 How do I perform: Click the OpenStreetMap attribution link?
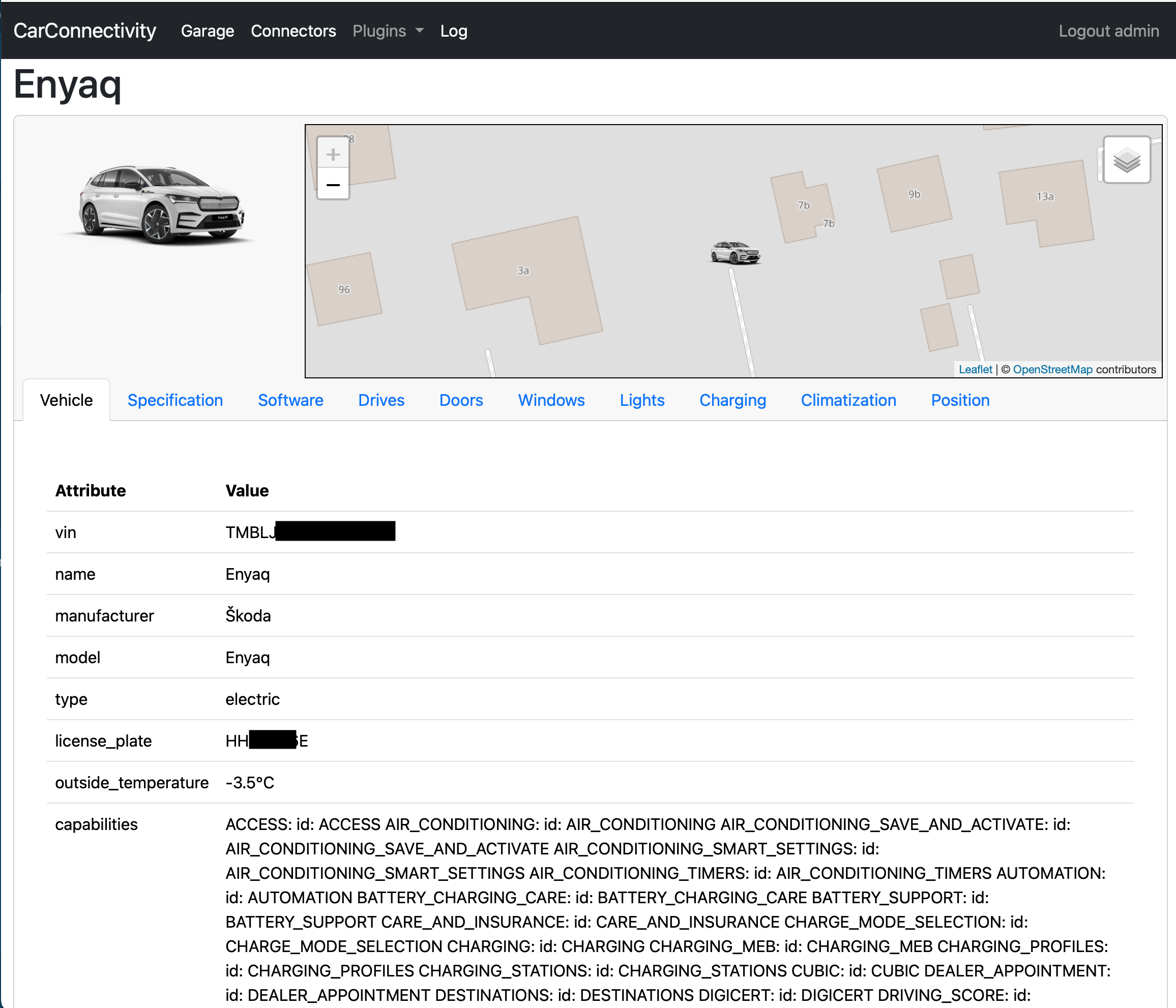pyautogui.click(x=1052, y=370)
